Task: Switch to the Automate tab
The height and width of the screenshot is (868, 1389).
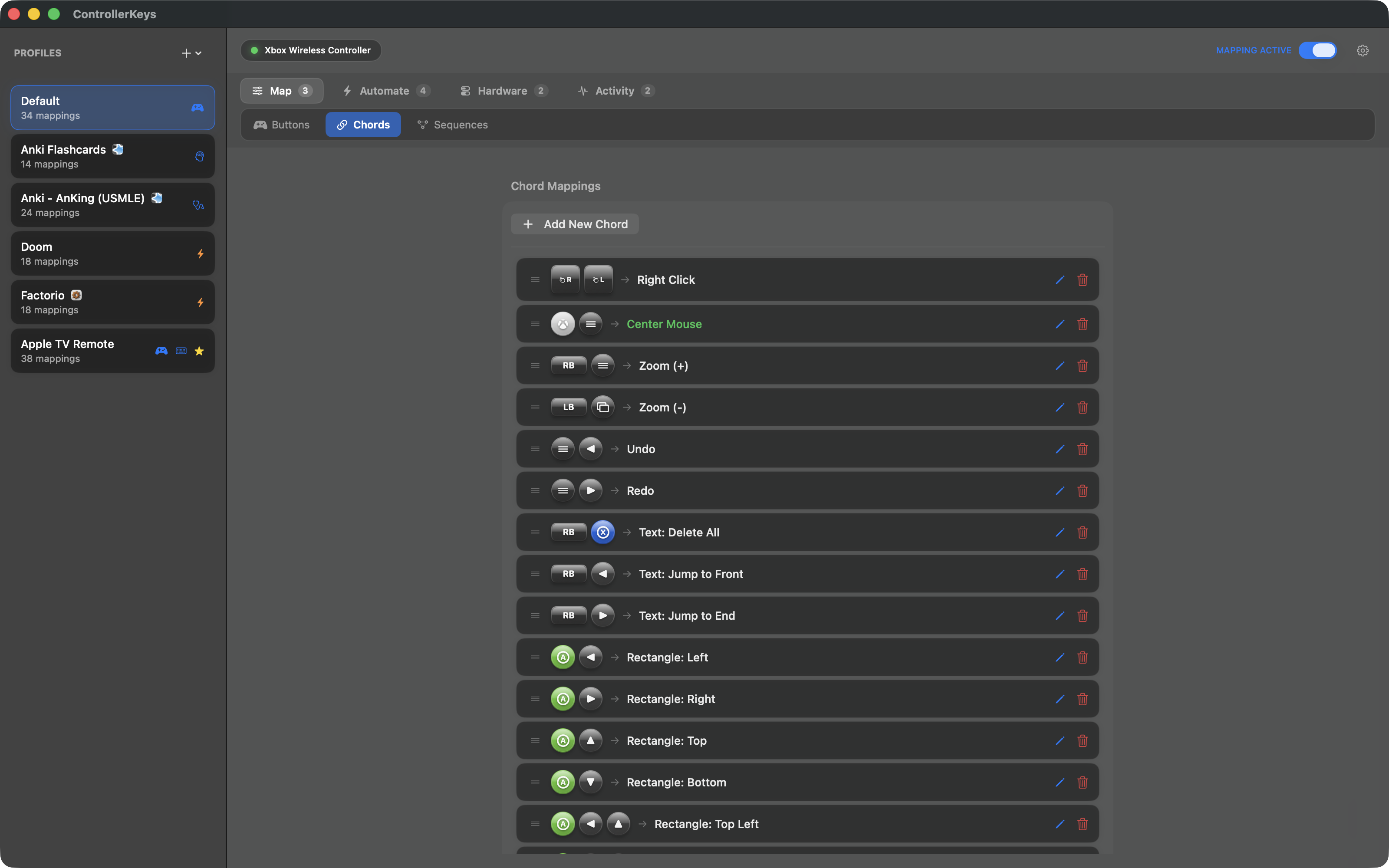Action: tap(386, 91)
